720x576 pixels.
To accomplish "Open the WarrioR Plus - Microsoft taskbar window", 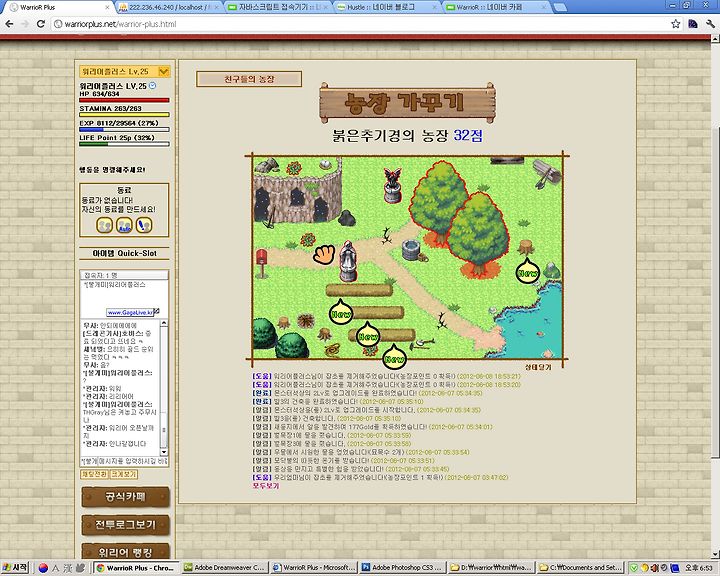I will pyautogui.click(x=313, y=568).
